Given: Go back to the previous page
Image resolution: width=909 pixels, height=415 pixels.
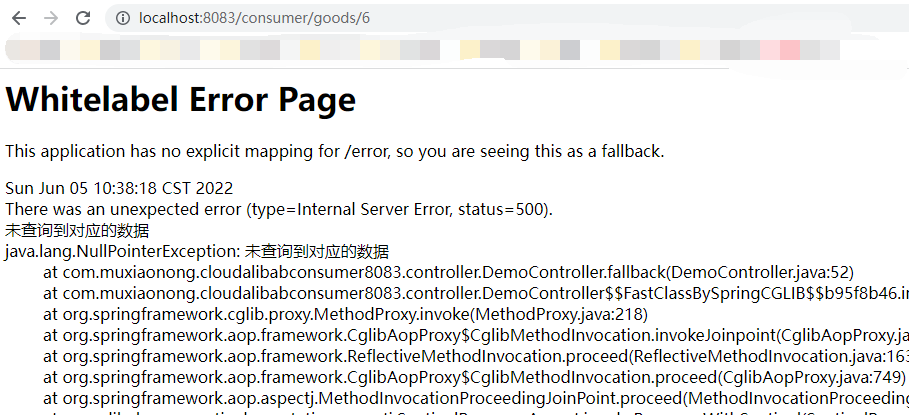Looking at the screenshot, I should tap(19, 18).
